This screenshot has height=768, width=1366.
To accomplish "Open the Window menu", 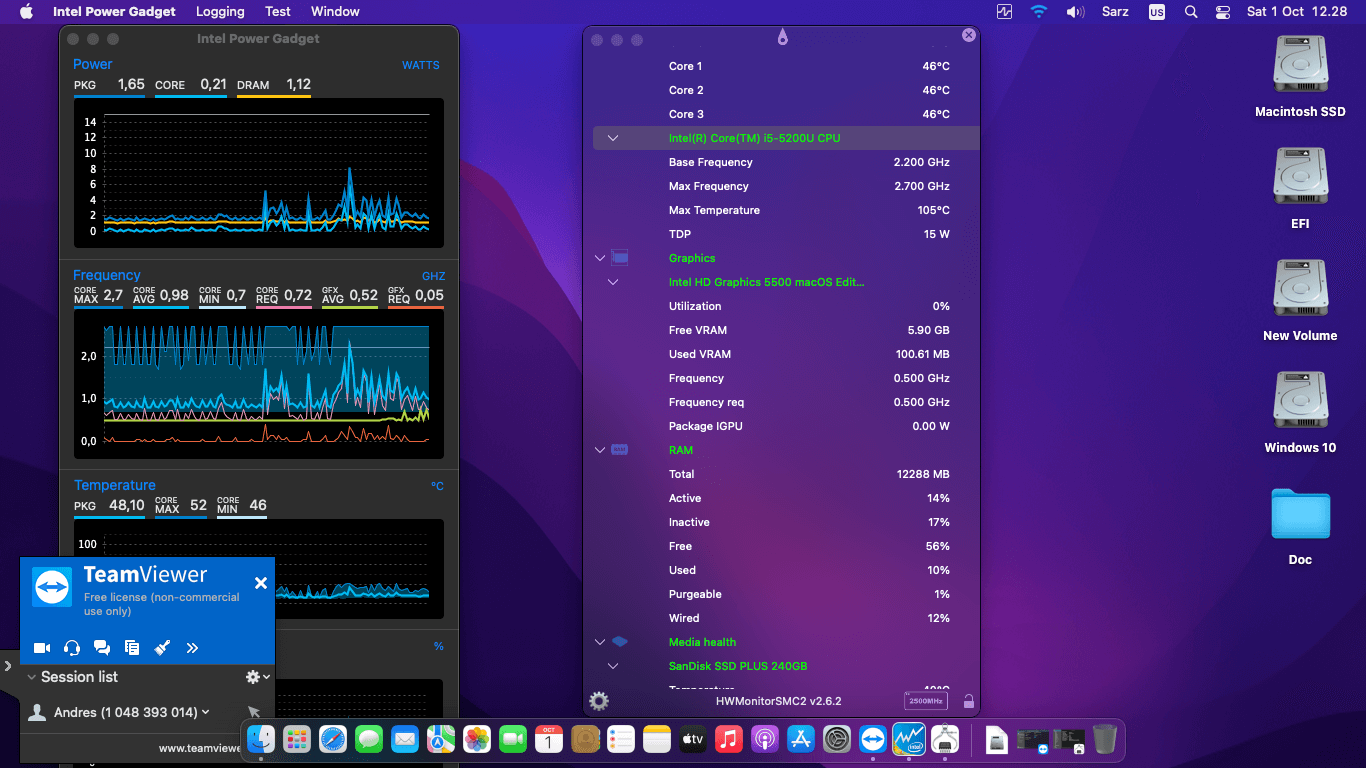I will point(335,12).
